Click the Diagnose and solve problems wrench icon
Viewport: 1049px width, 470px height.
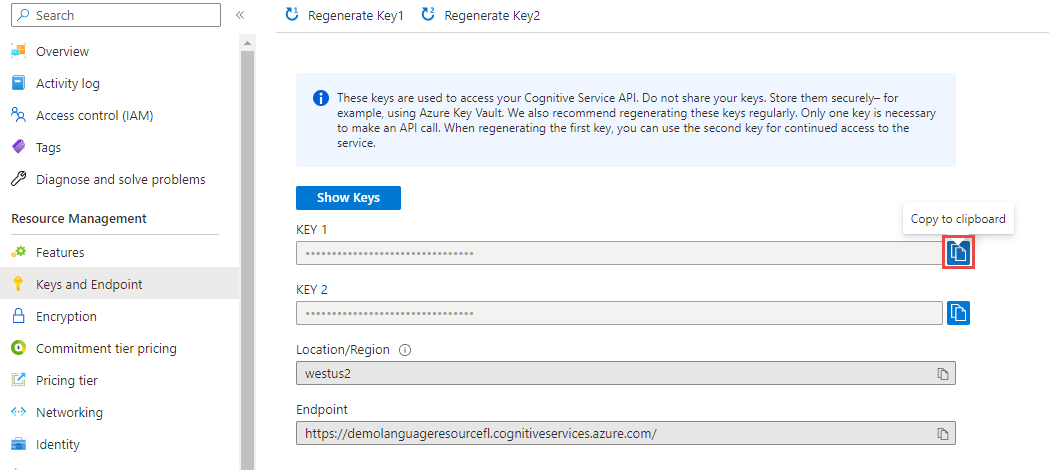[x=19, y=179]
